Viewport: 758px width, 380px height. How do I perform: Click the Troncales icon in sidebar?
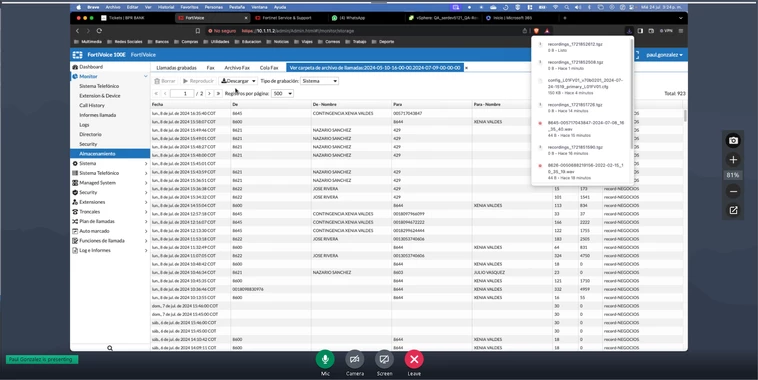tap(75, 212)
